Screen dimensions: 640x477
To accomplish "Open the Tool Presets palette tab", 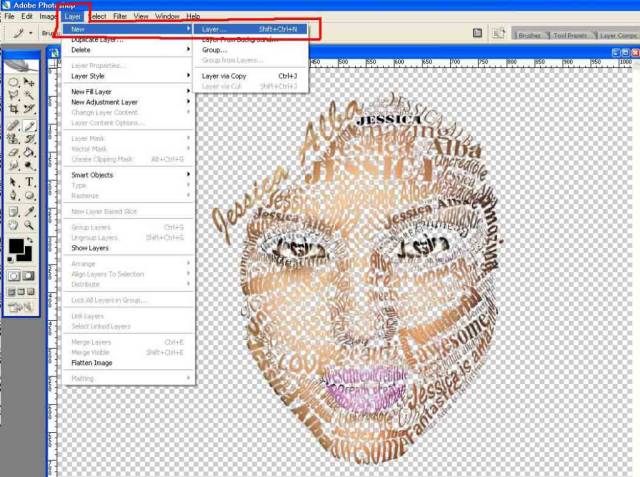I will (570, 35).
